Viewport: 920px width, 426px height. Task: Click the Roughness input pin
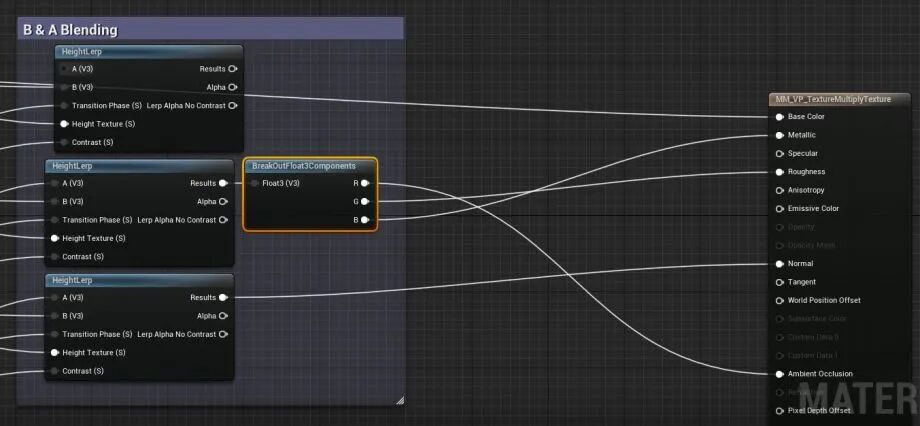click(x=780, y=172)
